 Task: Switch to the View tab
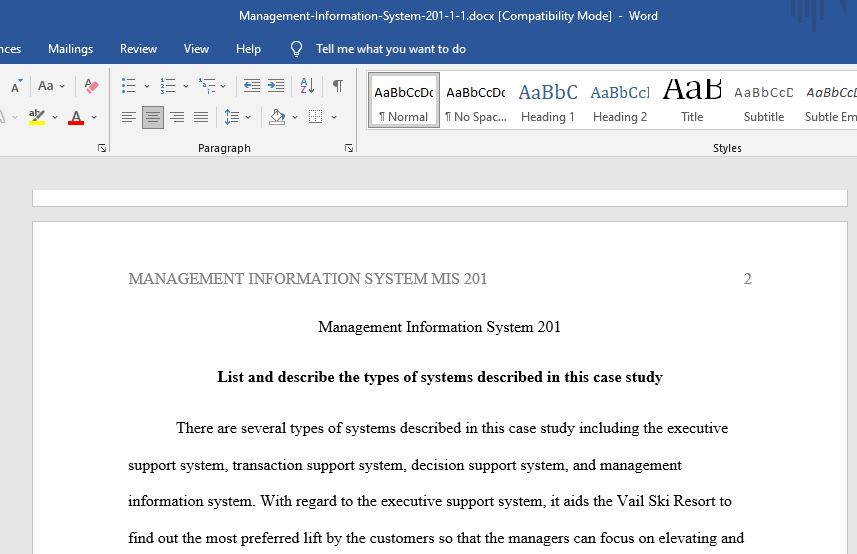(x=196, y=49)
